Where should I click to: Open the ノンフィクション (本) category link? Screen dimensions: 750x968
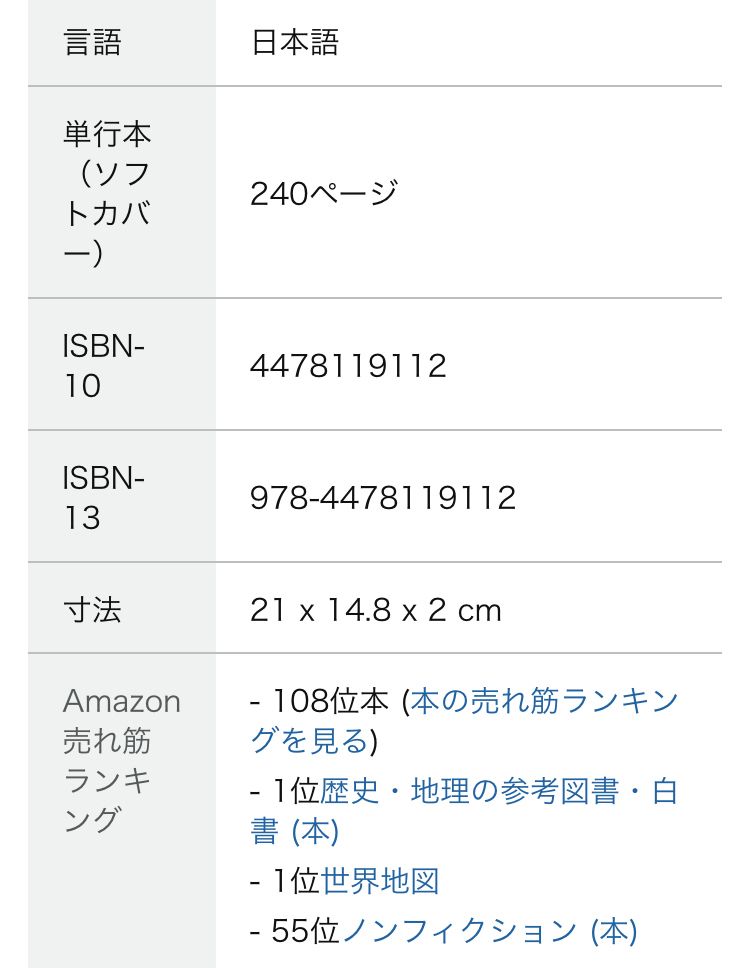pos(489,930)
